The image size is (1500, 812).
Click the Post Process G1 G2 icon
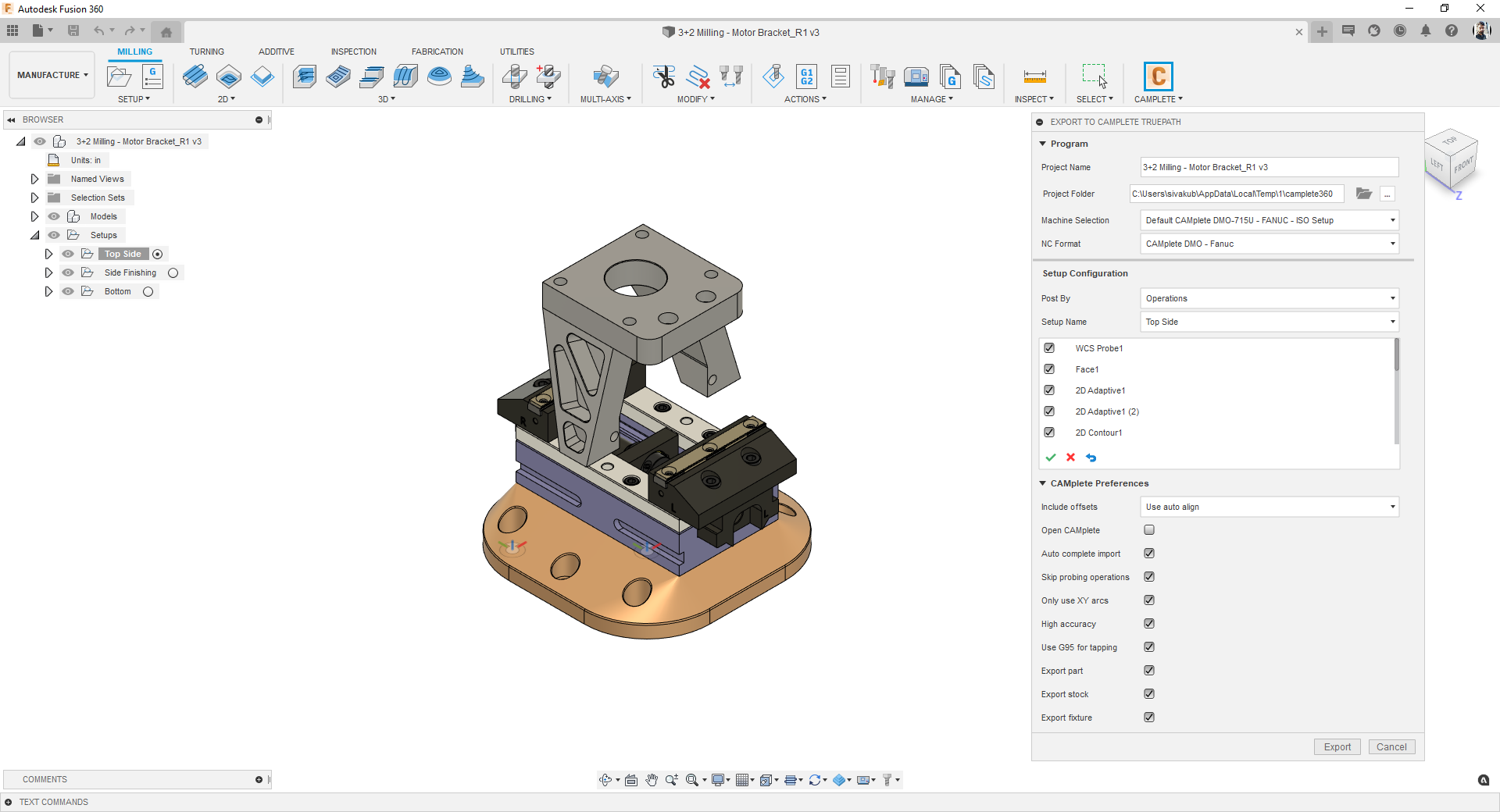[x=806, y=77]
